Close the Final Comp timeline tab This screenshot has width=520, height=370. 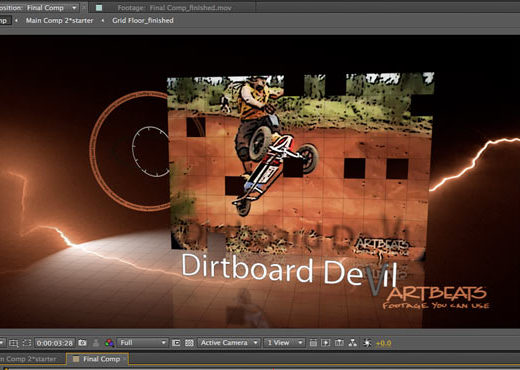click(125, 359)
